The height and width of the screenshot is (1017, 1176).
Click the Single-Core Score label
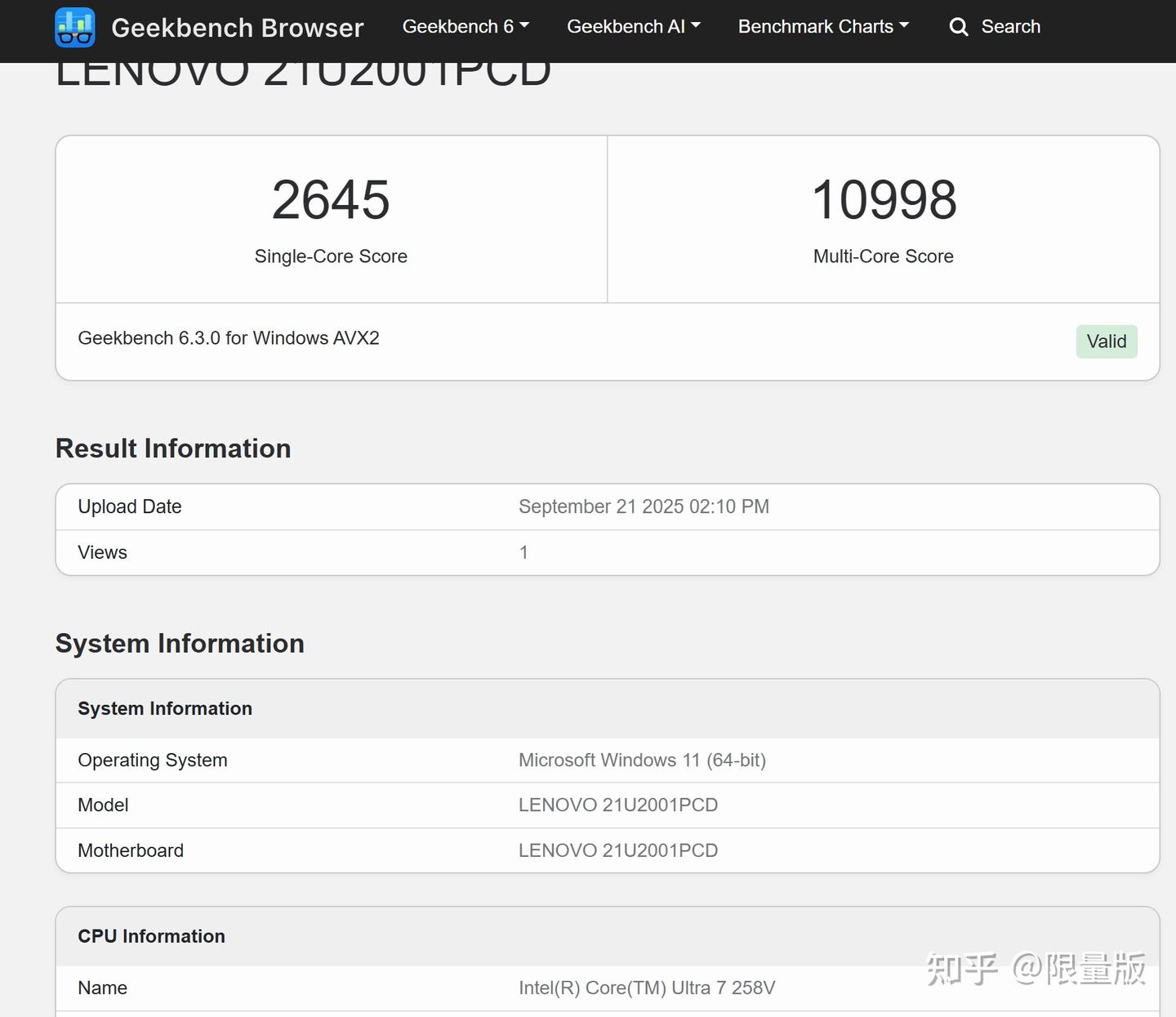[331, 256]
